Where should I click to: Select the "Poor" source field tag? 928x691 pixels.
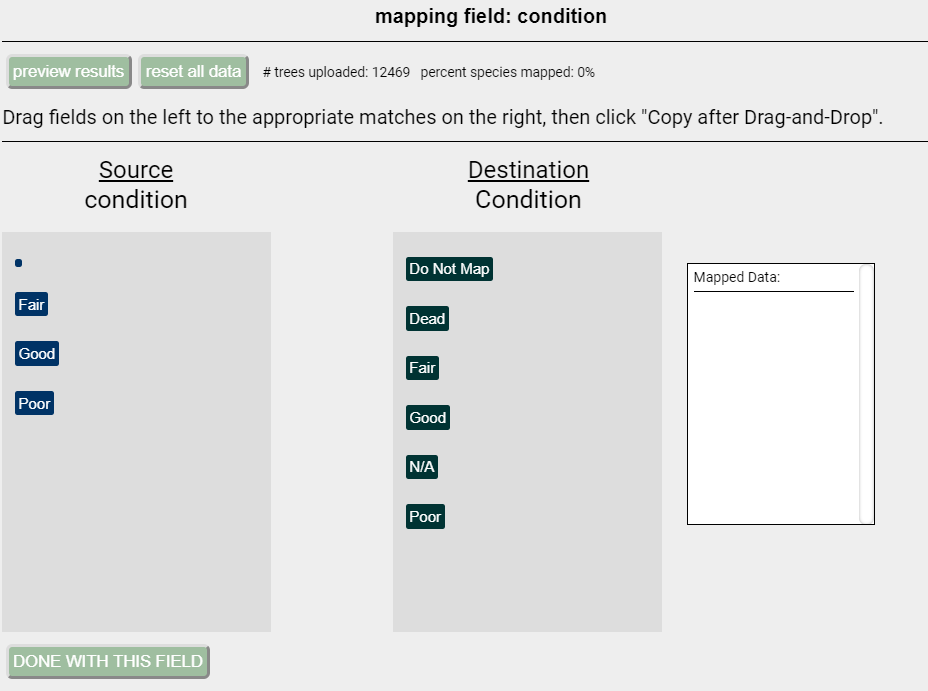point(33,402)
